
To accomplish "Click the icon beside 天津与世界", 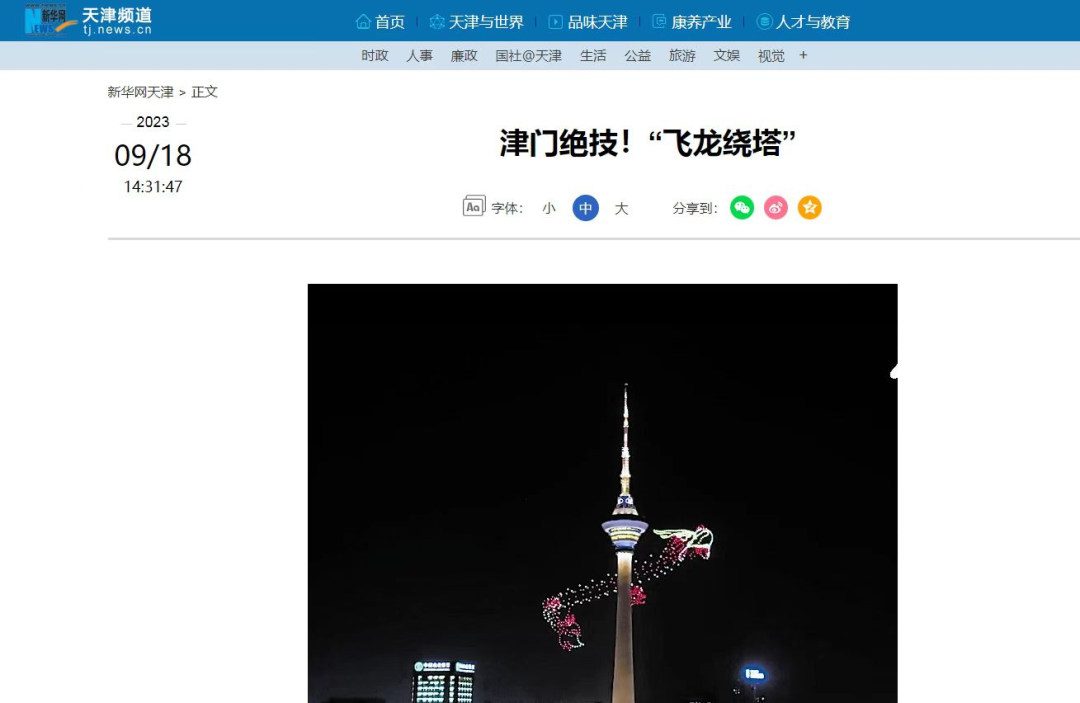I will point(437,22).
